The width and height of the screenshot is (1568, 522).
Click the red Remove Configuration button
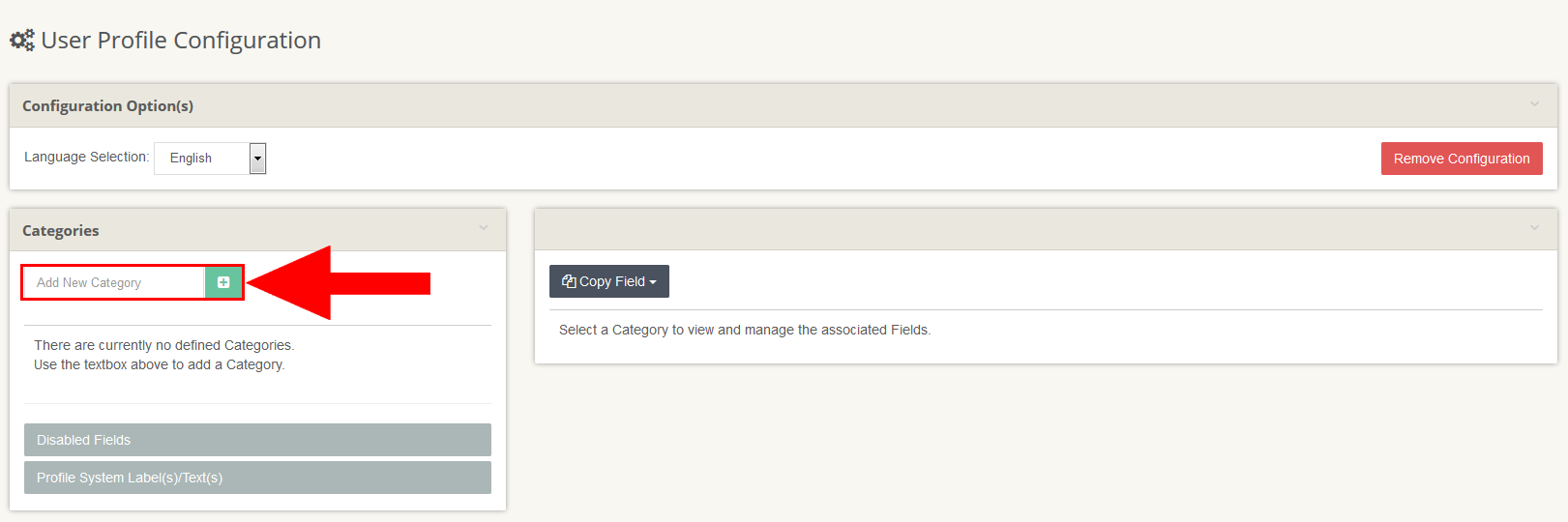click(1461, 159)
